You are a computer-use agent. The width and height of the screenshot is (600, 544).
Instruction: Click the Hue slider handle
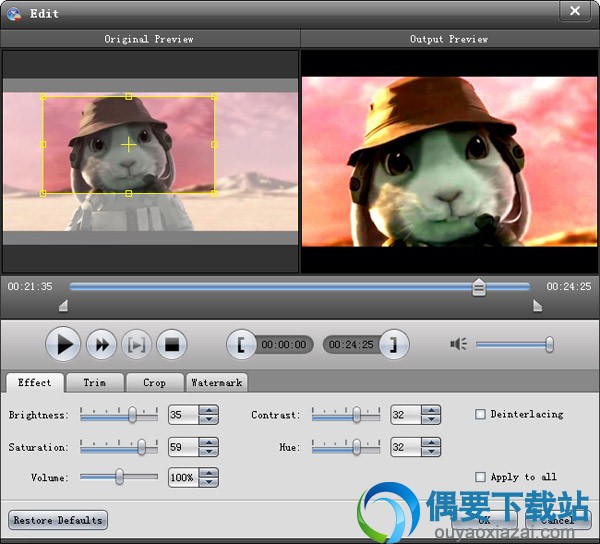[x=356, y=446]
